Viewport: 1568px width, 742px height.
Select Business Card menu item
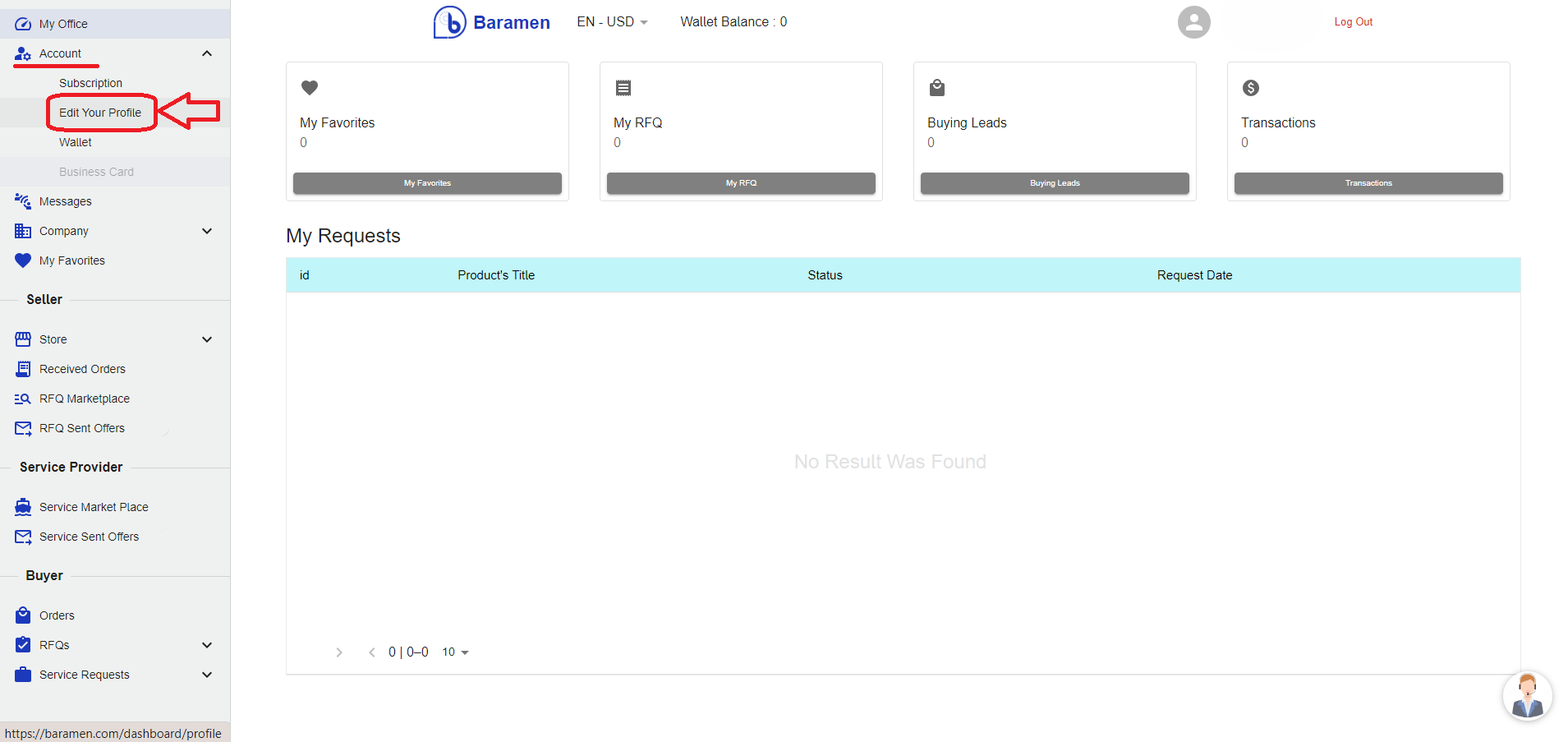coord(96,172)
